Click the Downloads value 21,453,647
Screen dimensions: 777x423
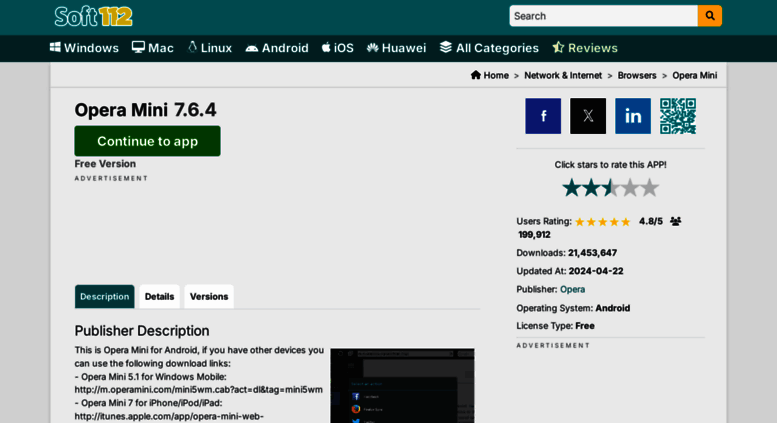point(592,253)
